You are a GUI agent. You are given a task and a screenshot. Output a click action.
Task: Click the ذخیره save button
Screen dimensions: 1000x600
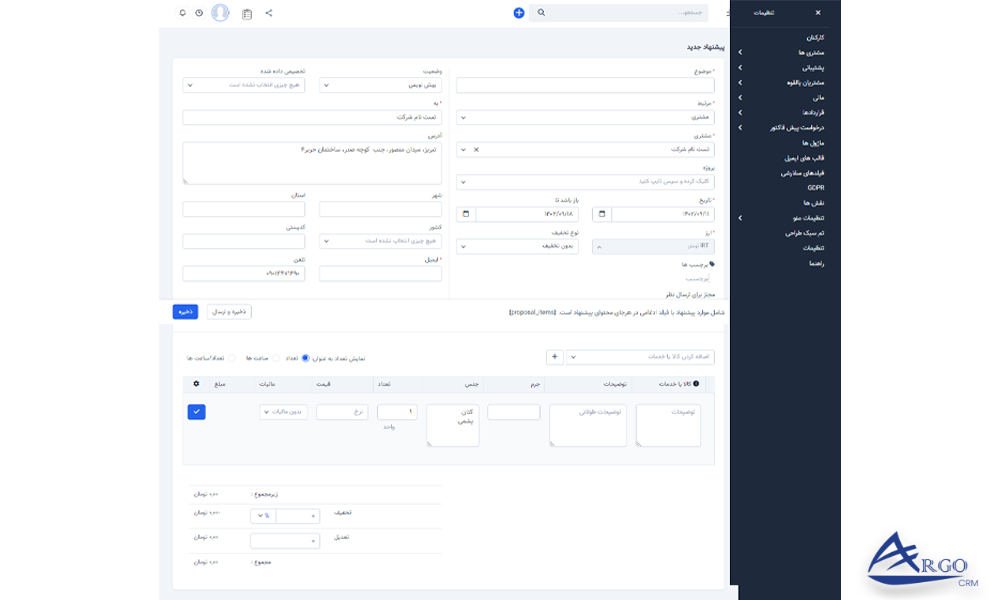tap(185, 311)
